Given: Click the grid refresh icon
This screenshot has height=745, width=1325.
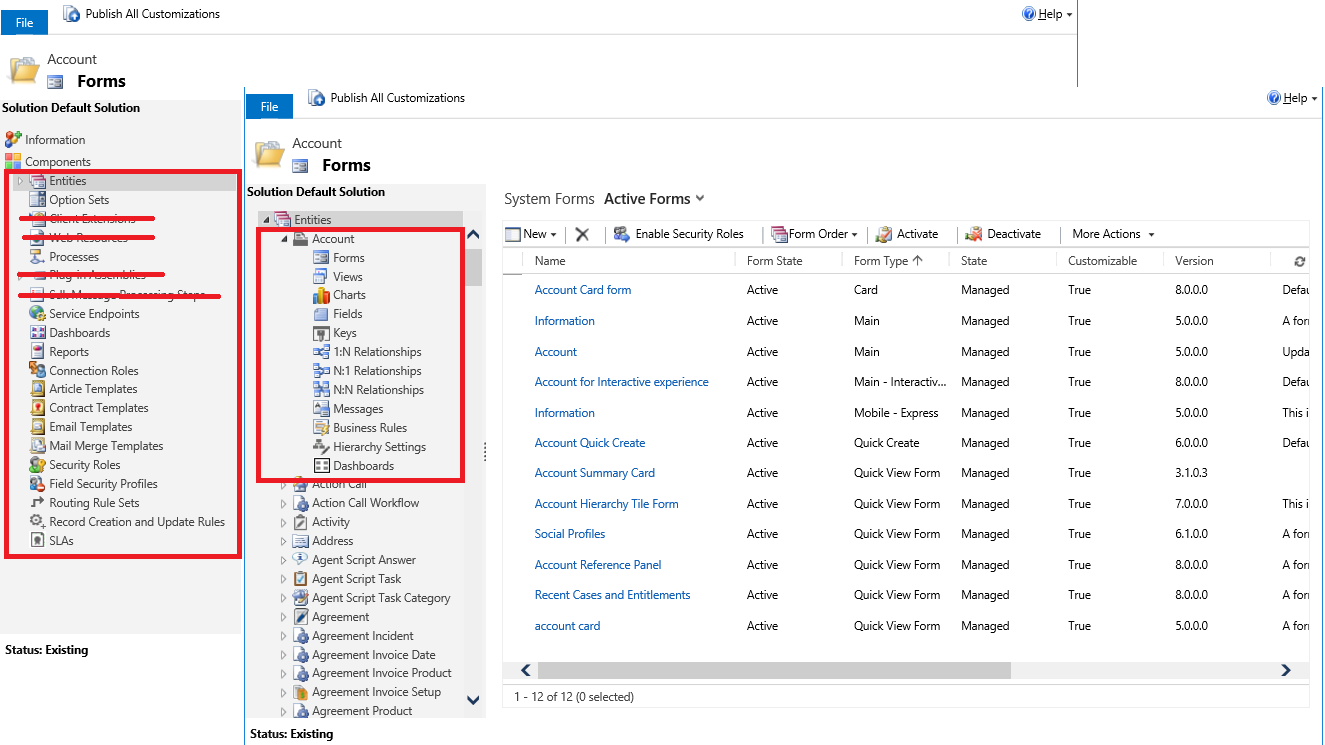Looking at the screenshot, I should [1299, 261].
